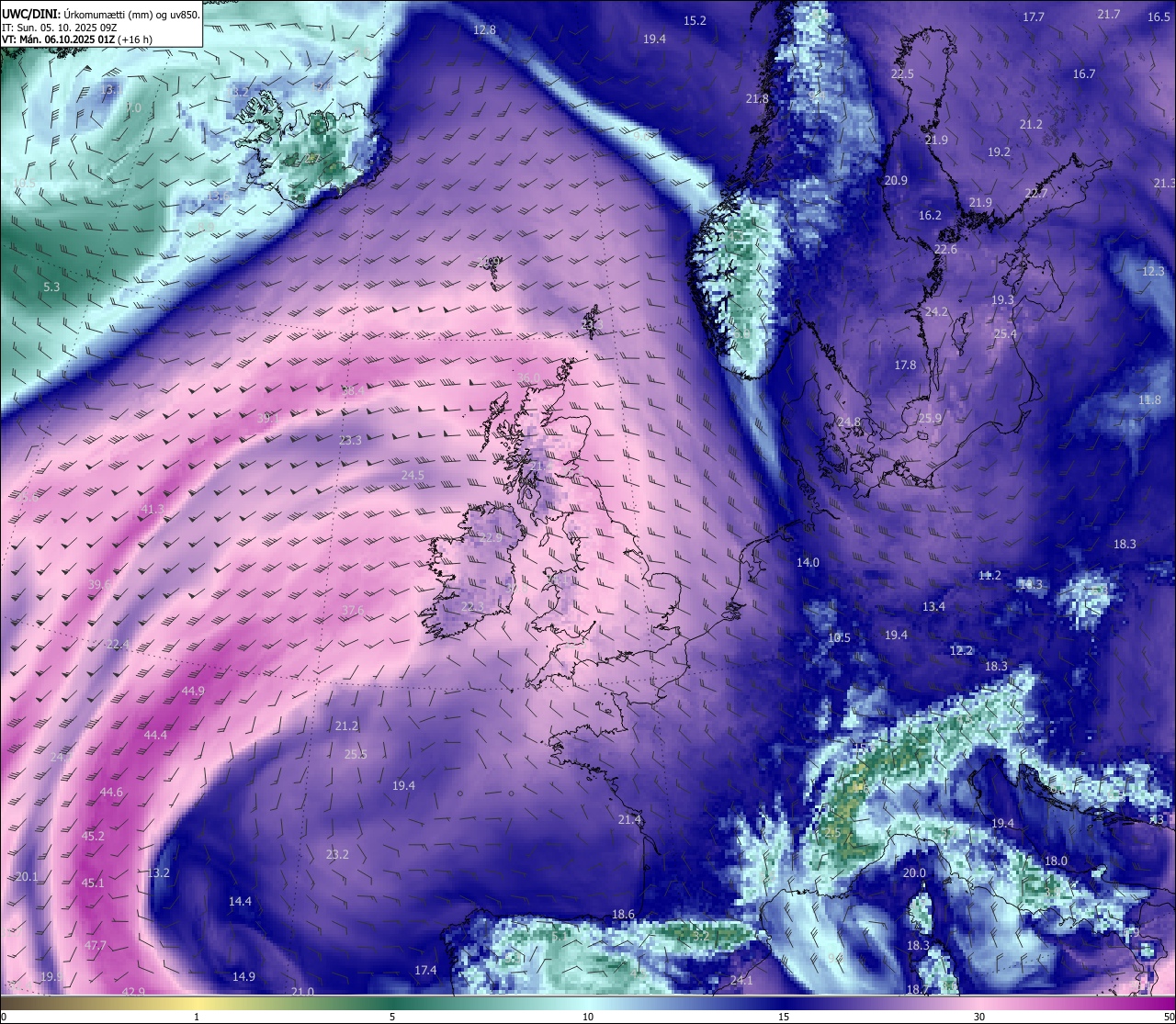This screenshot has height=1024, width=1176.
Task: Click the 22.3 value over Ireland
Action: [x=472, y=606]
